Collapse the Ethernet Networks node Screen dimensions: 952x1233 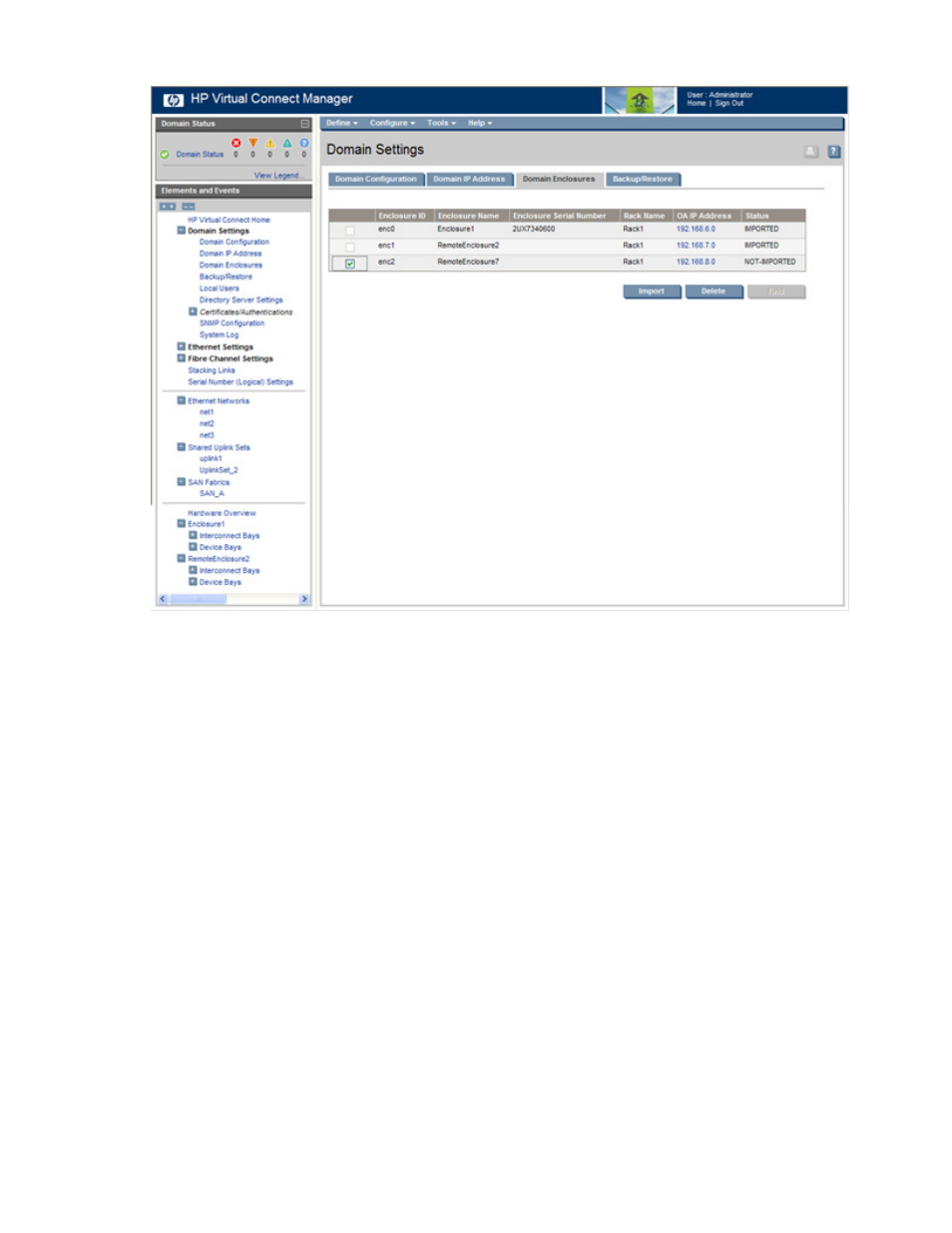tap(181, 400)
